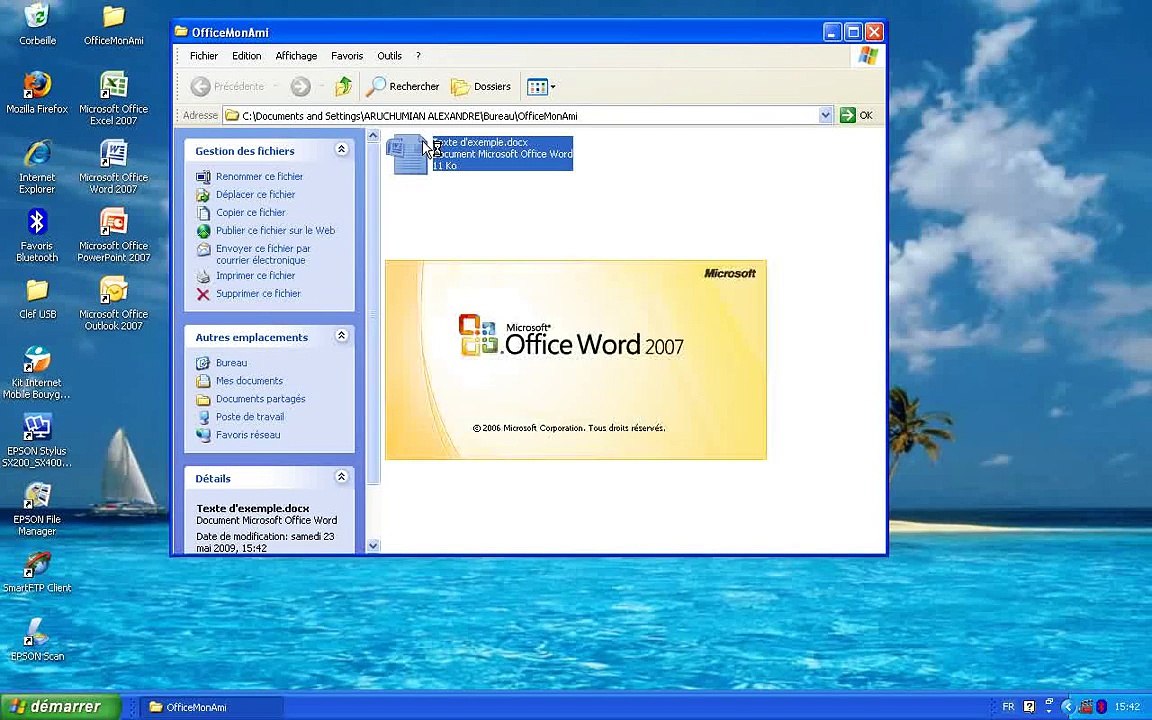Go to Favoris réseau location

248,435
